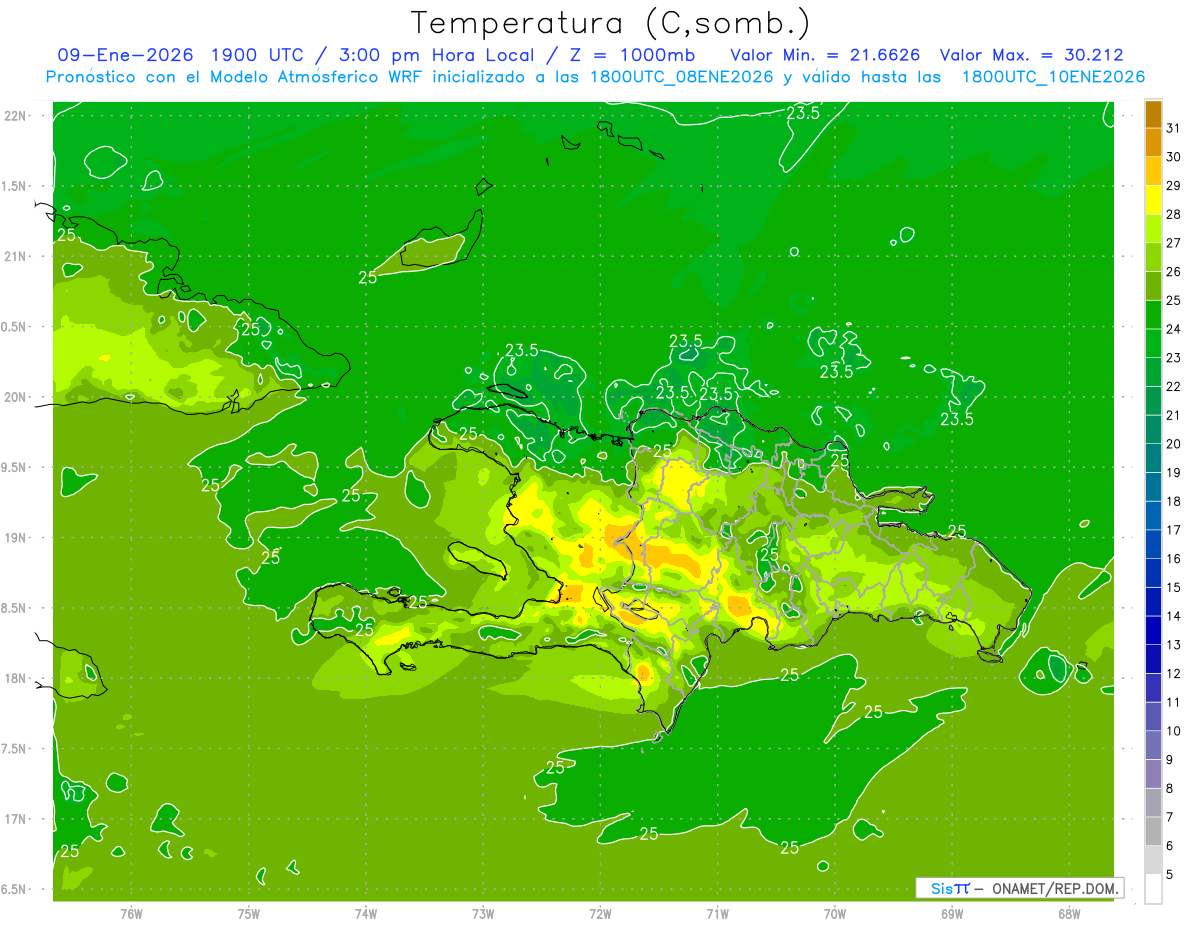Viewport: 1200px width, 927px height.
Task: Click the "19N" latitude axis label
Action: click(x=16, y=537)
